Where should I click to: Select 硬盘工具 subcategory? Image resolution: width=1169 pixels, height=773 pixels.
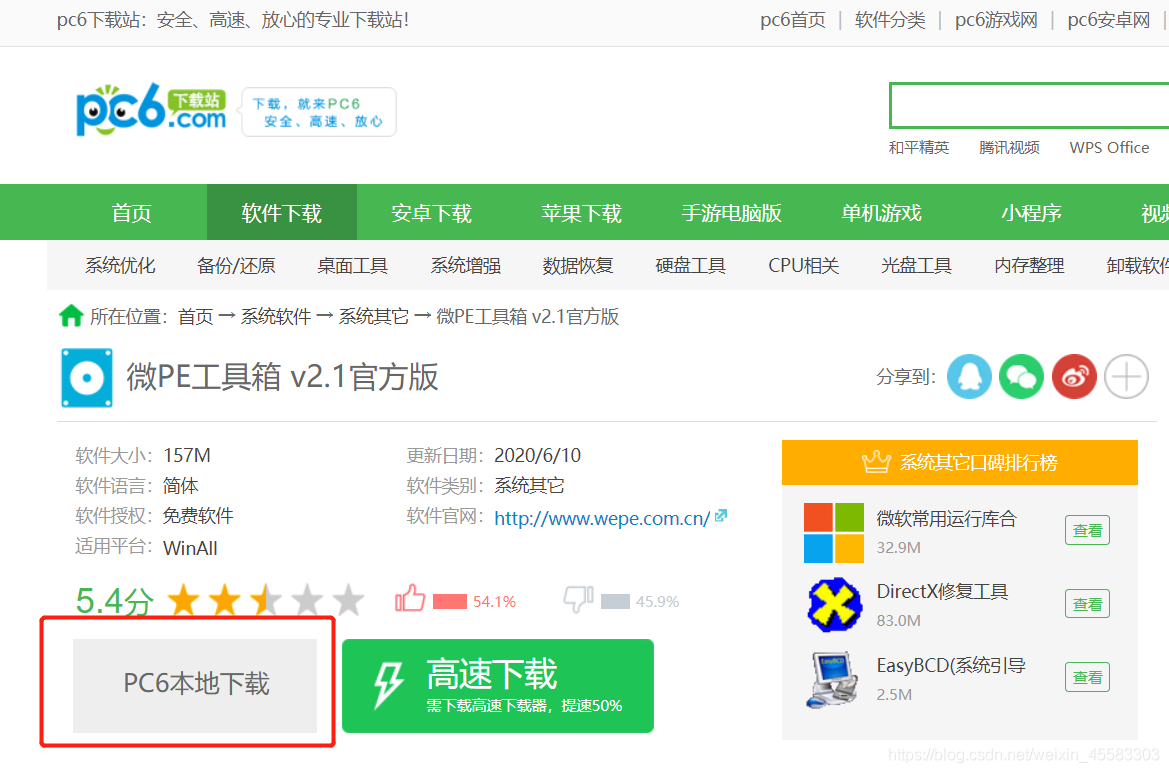pos(690,265)
